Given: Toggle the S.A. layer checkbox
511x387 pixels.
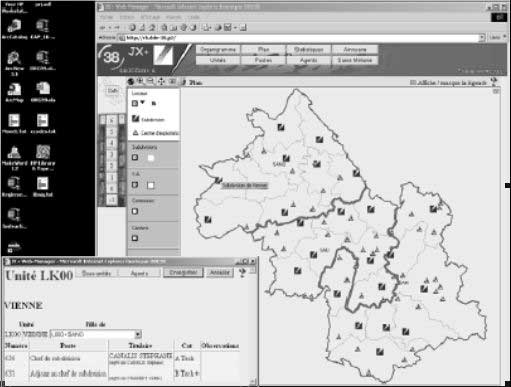Looking at the screenshot, I should click(x=135, y=185).
